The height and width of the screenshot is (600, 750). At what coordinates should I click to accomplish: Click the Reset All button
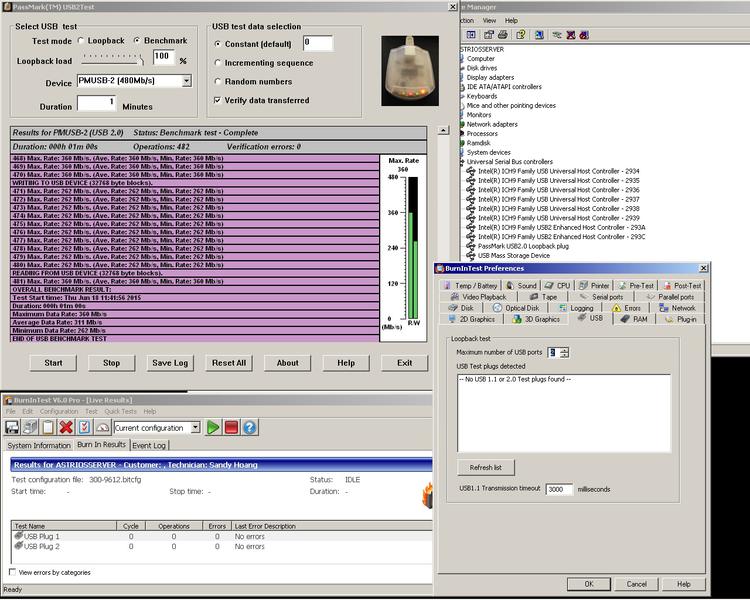(x=229, y=363)
